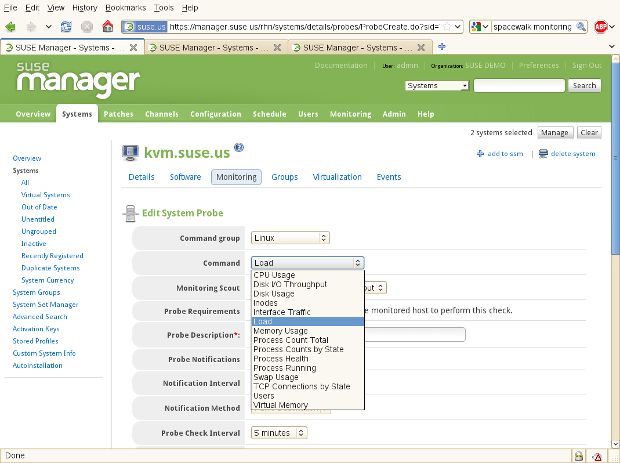Image resolution: width=620 pixels, height=463 pixels.
Task: Close the second SUSE Manager tab
Action: 278,47
